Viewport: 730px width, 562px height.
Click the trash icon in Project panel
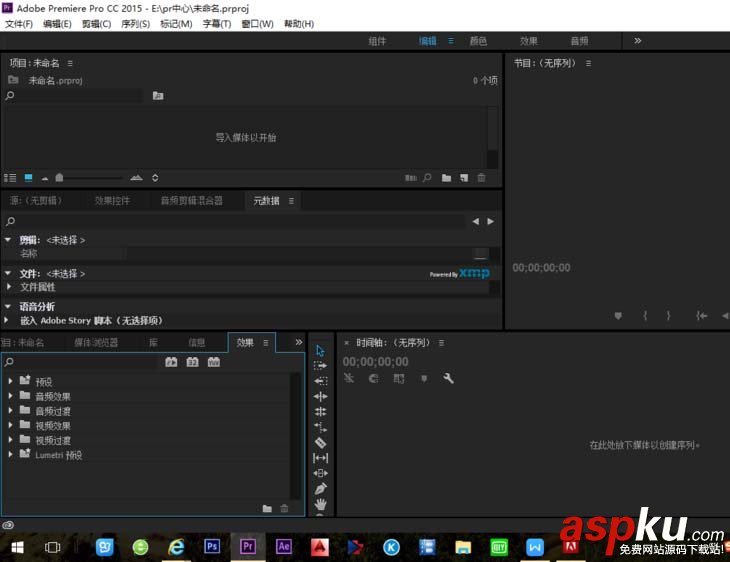481,178
